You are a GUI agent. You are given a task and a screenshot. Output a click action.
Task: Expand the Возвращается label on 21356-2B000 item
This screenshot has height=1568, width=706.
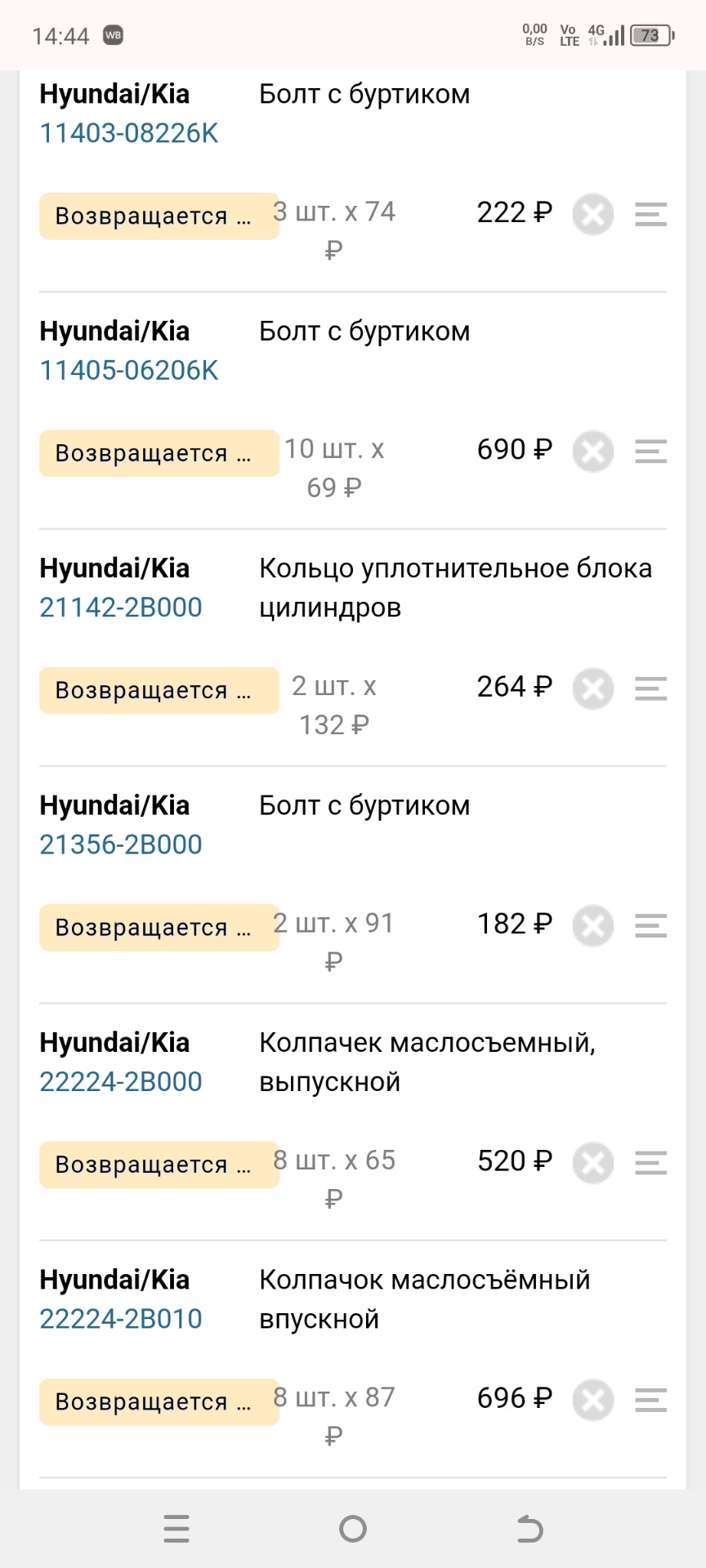pos(159,926)
